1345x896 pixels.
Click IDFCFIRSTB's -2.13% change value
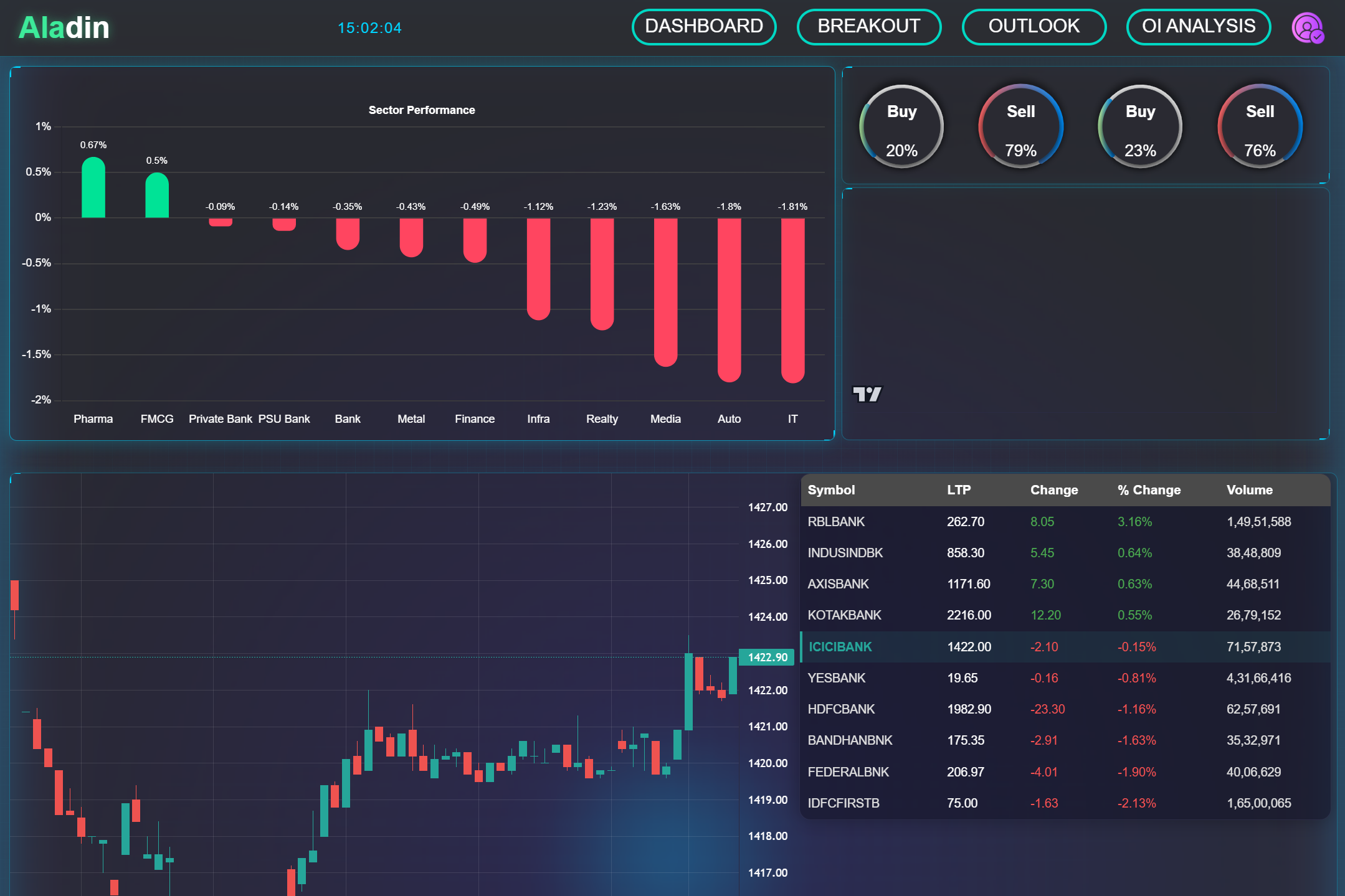pos(1136,803)
